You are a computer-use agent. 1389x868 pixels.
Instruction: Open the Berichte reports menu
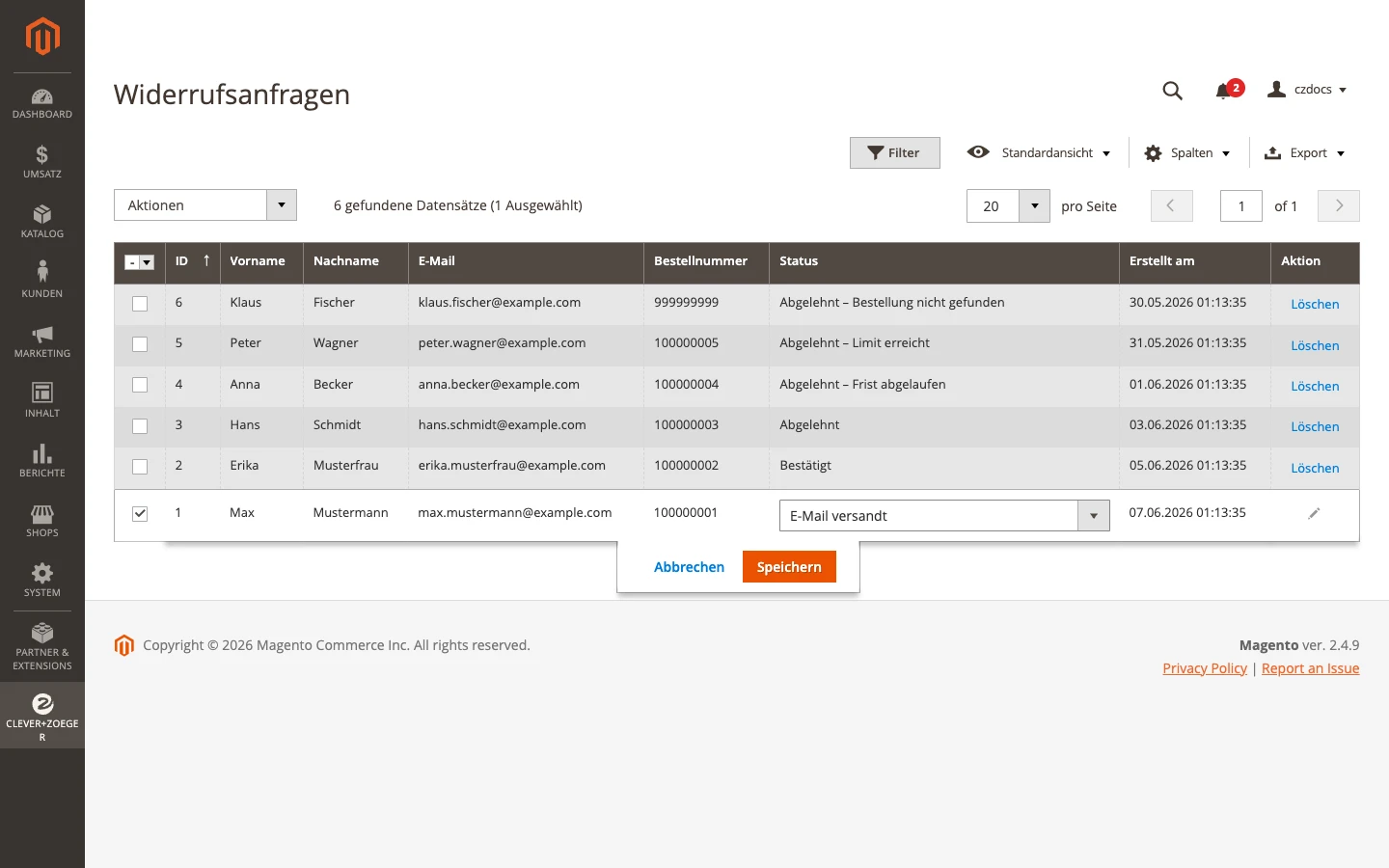(42, 461)
